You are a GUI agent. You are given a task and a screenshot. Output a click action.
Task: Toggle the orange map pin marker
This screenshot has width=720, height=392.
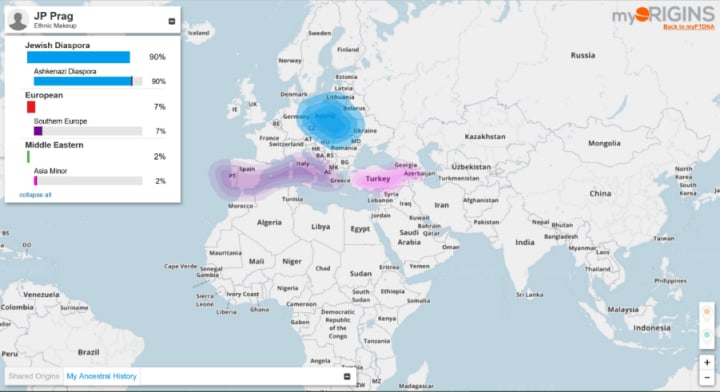pyautogui.click(x=707, y=314)
